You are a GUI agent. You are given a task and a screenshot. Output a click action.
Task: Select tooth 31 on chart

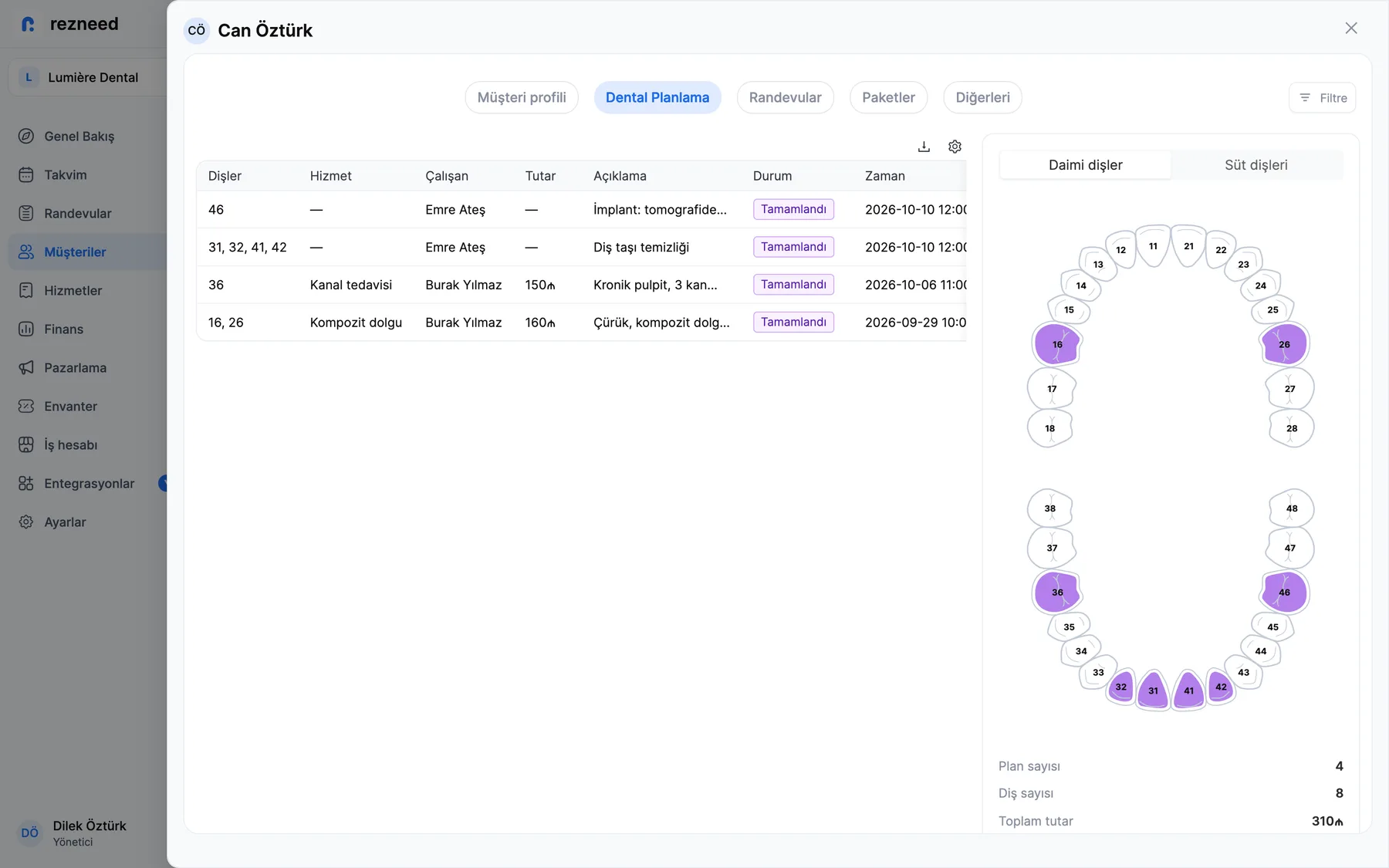pos(1153,691)
